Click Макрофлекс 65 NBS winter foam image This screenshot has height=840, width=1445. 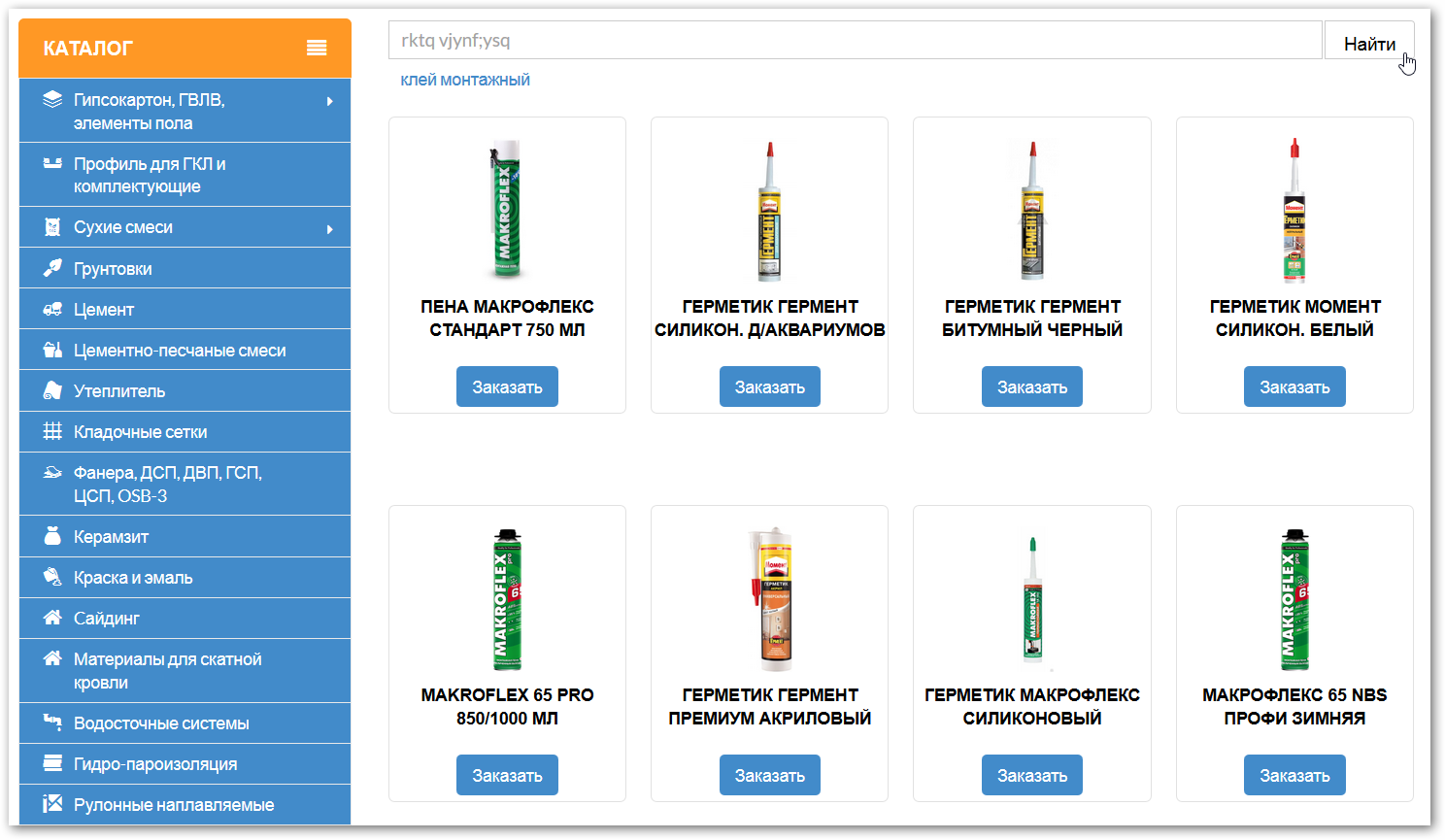(1294, 599)
